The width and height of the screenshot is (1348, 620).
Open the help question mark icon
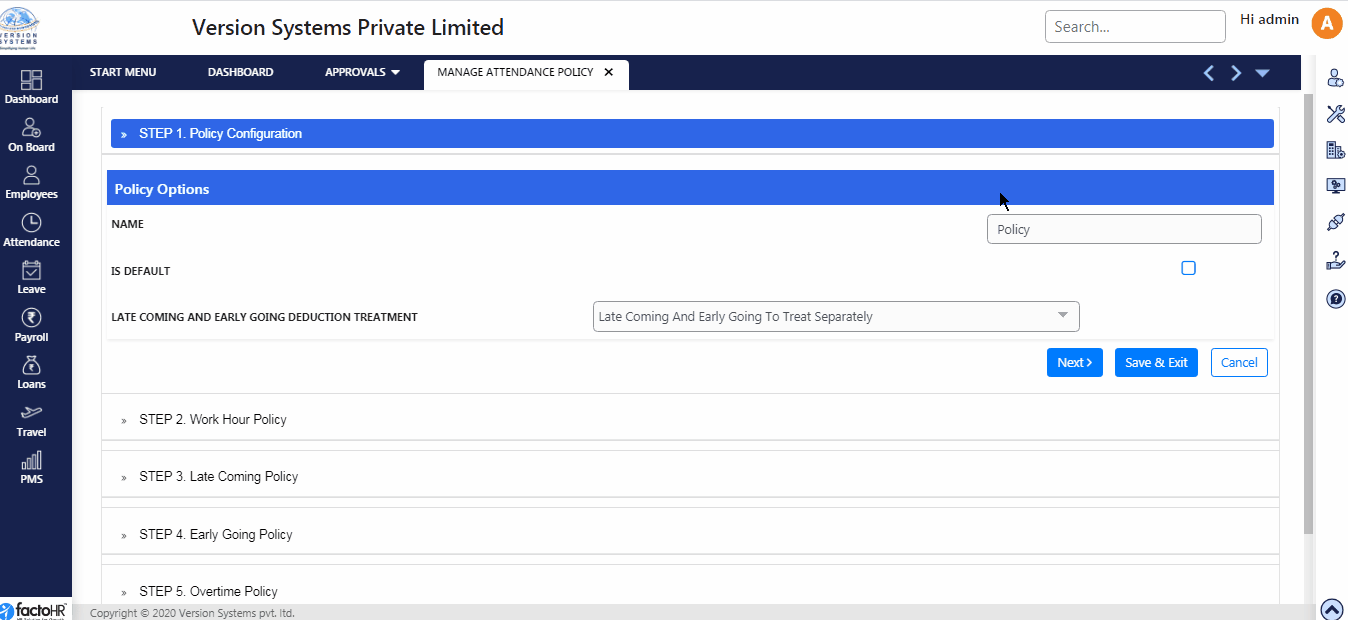tap(1335, 298)
